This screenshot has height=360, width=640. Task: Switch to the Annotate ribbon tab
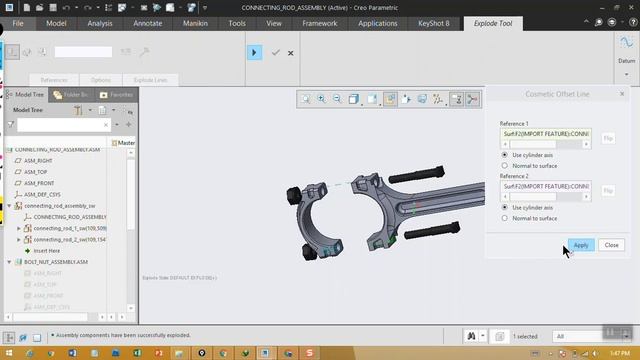point(148,23)
